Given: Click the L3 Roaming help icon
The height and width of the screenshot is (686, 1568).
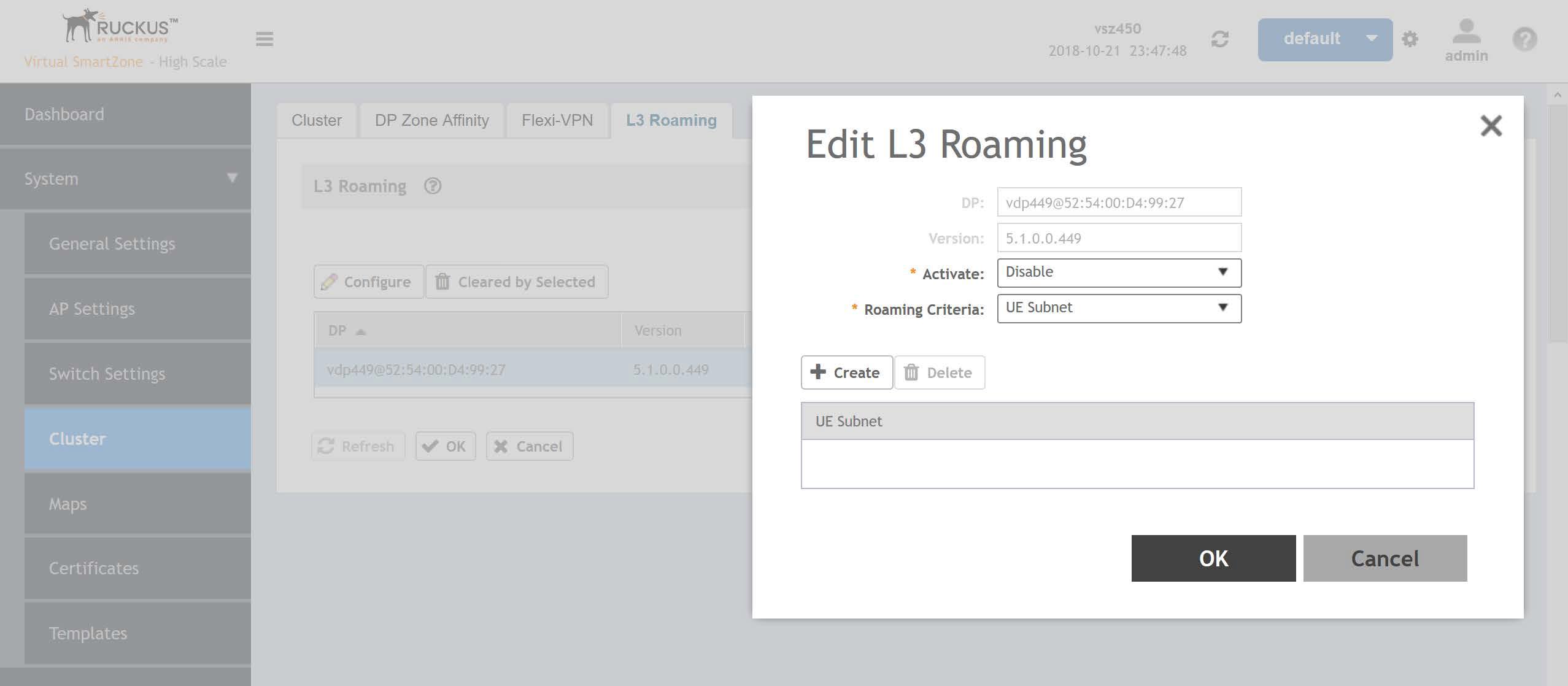Looking at the screenshot, I should 433,186.
